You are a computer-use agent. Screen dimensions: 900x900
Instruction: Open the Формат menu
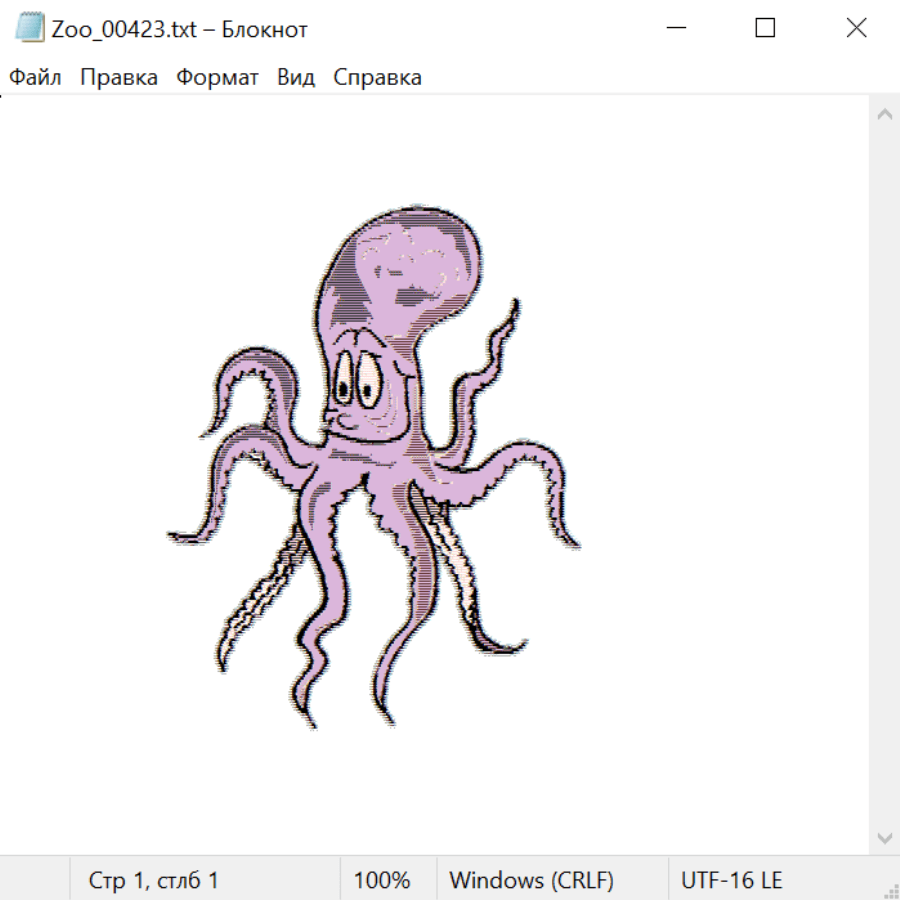click(x=217, y=77)
